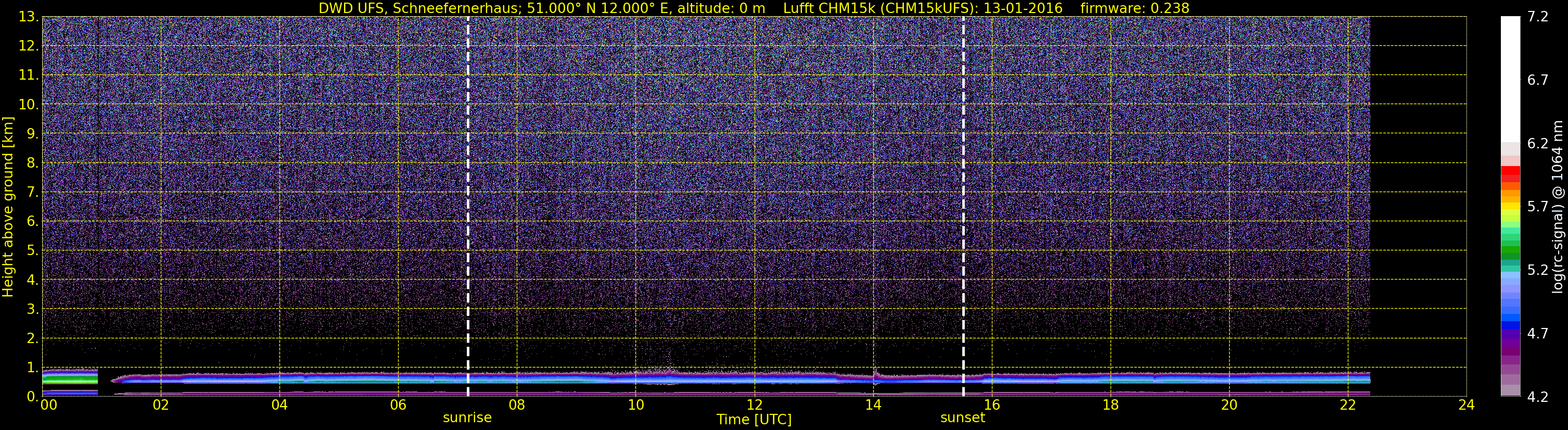Image resolution: width=1568 pixels, height=430 pixels.
Task: Click the 'Height above ground [km]' axis title
Action: 8,207
